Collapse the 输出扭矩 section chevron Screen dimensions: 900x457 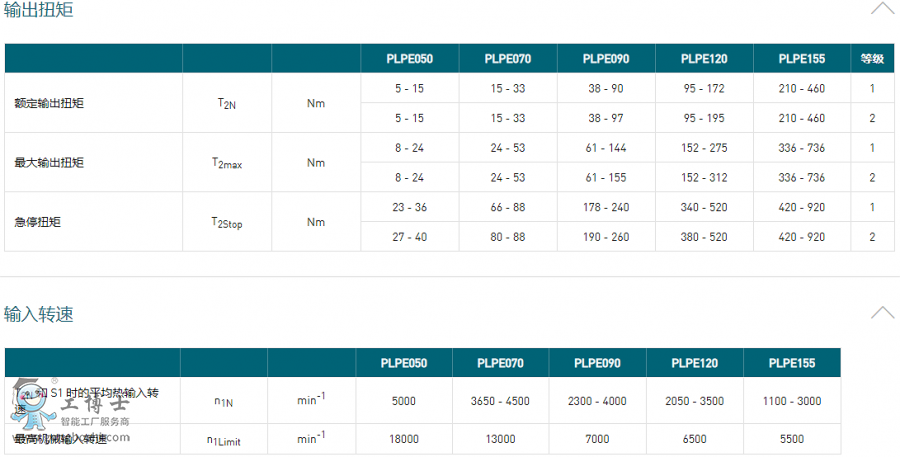click(x=882, y=9)
